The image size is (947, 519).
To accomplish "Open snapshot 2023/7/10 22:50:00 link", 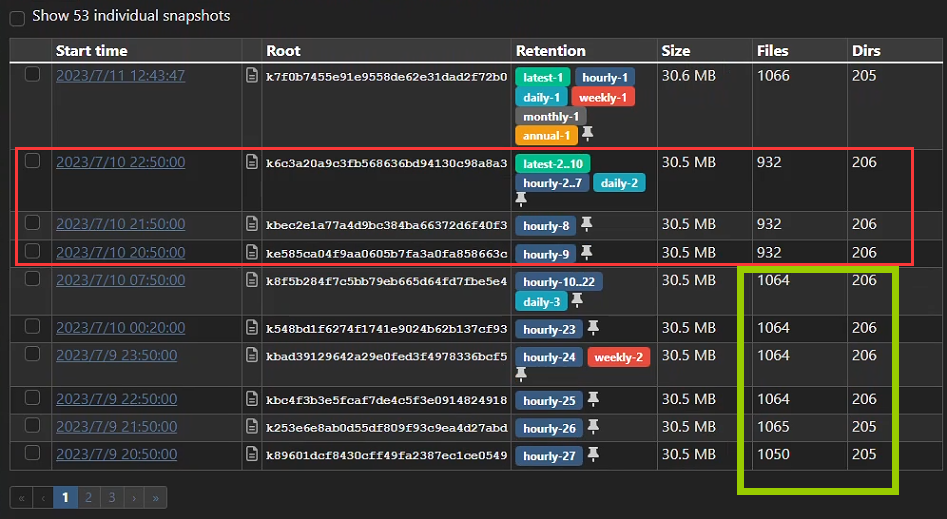I will tap(120, 162).
